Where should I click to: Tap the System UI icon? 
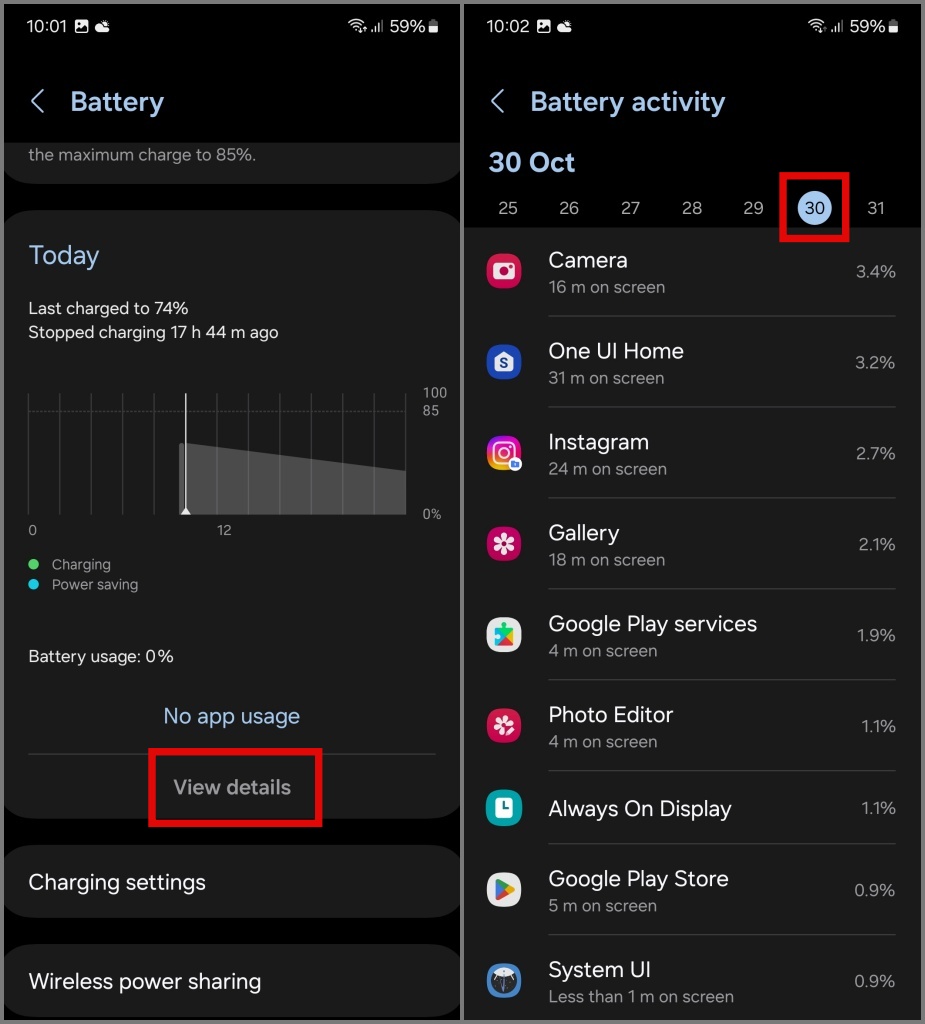pos(504,980)
